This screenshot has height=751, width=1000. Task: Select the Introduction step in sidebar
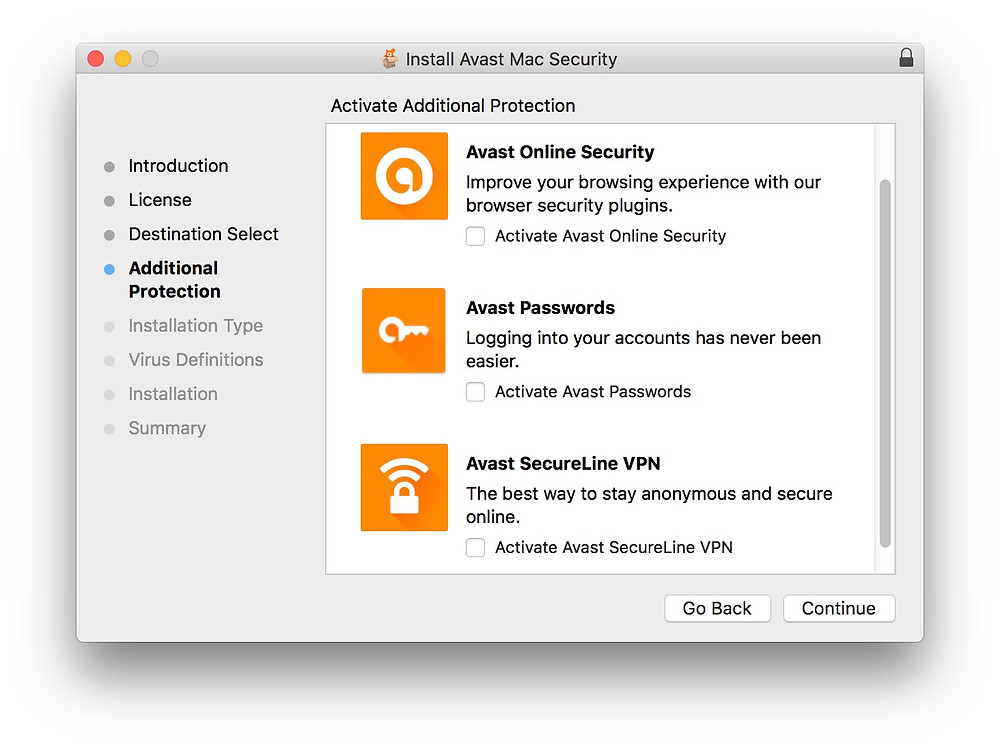pos(178,166)
